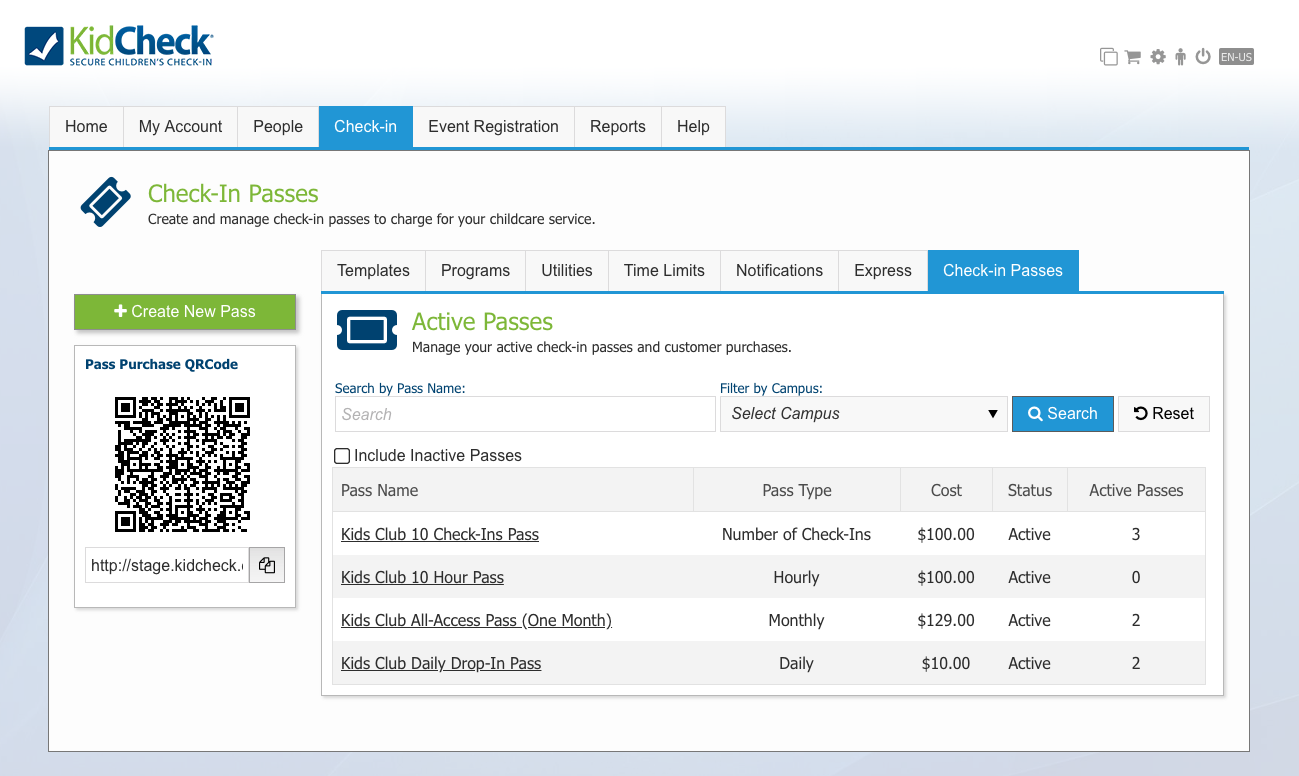Viewport: 1299px width, 776px height.
Task: Switch to the Templates tab
Action: click(x=372, y=270)
